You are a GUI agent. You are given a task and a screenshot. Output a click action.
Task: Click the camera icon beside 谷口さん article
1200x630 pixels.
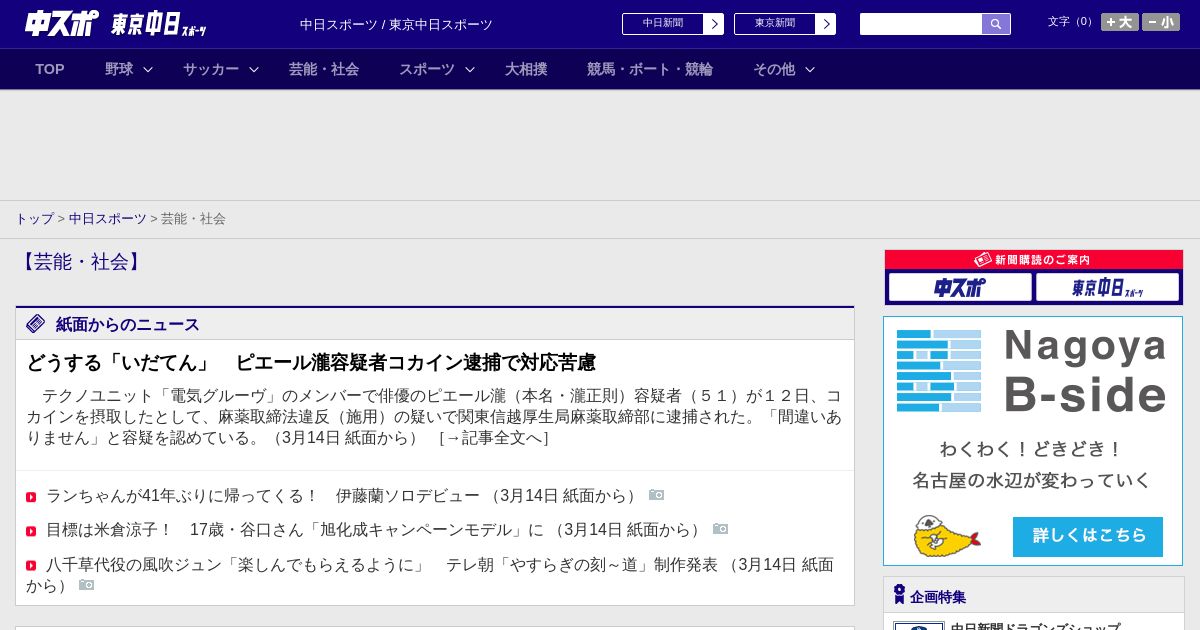pos(720,529)
